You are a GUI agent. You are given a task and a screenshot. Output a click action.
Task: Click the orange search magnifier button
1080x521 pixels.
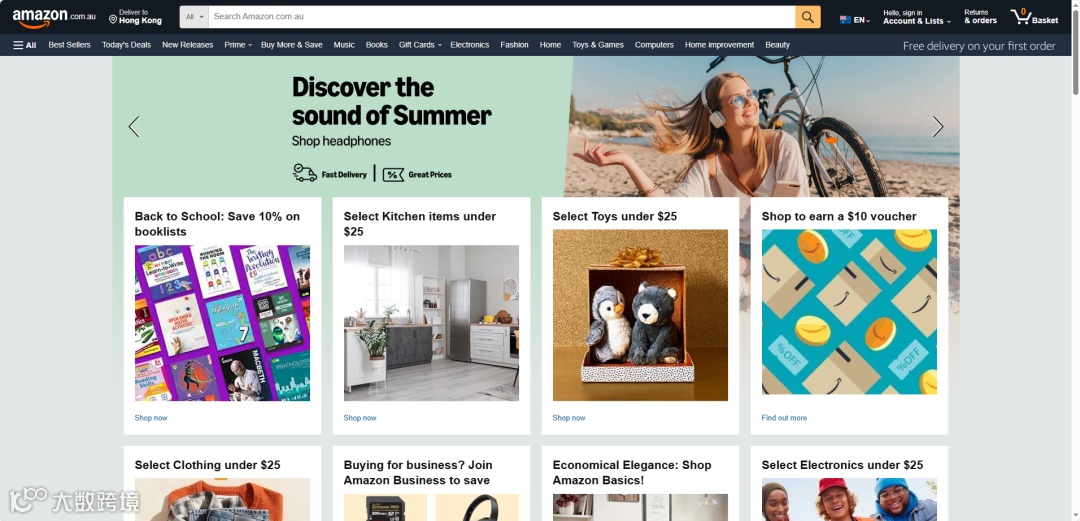807,17
